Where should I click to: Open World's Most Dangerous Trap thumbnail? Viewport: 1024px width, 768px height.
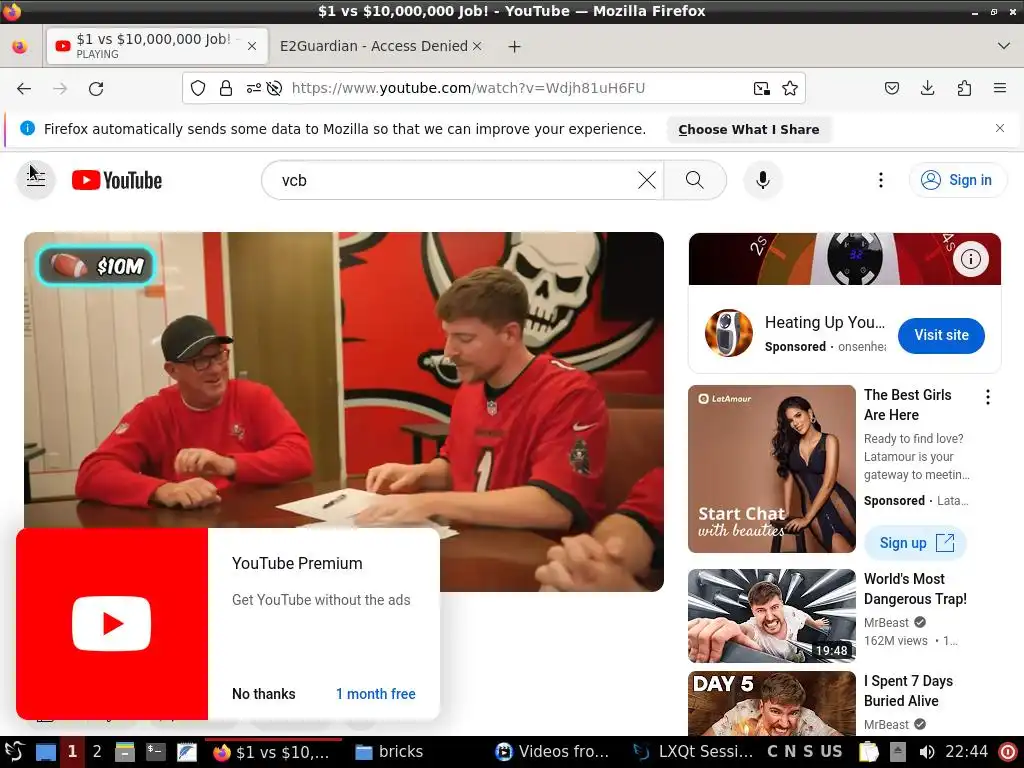(771, 616)
